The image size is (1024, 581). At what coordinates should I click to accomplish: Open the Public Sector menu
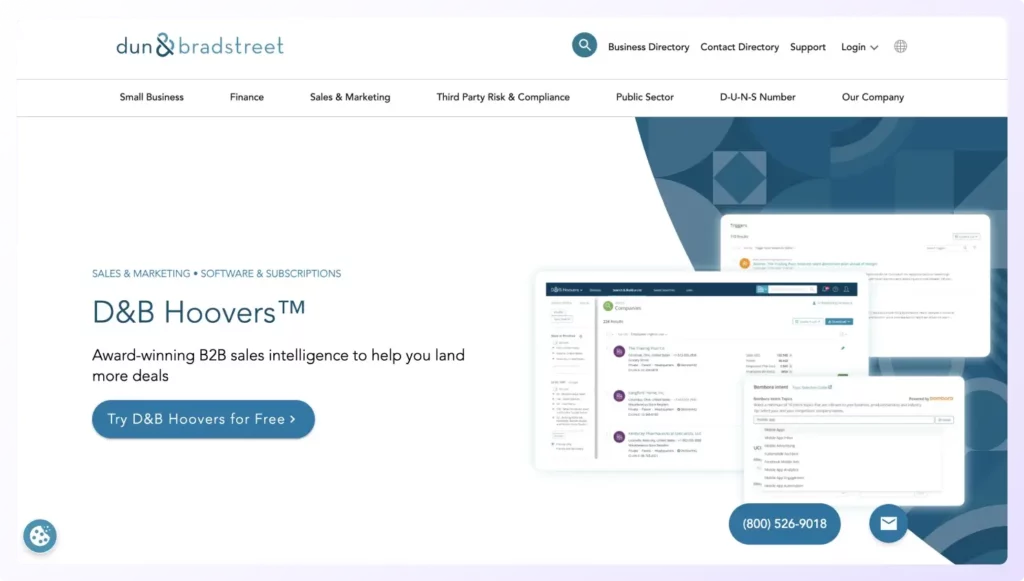click(x=644, y=97)
